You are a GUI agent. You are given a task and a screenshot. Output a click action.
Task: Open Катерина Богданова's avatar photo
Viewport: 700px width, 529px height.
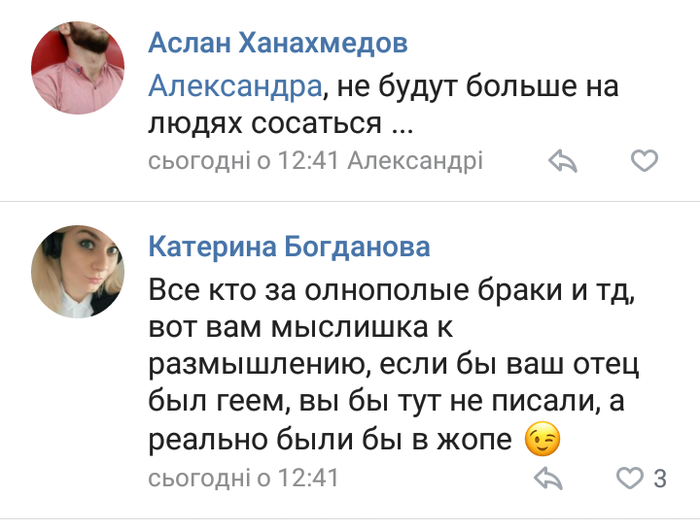(x=78, y=272)
